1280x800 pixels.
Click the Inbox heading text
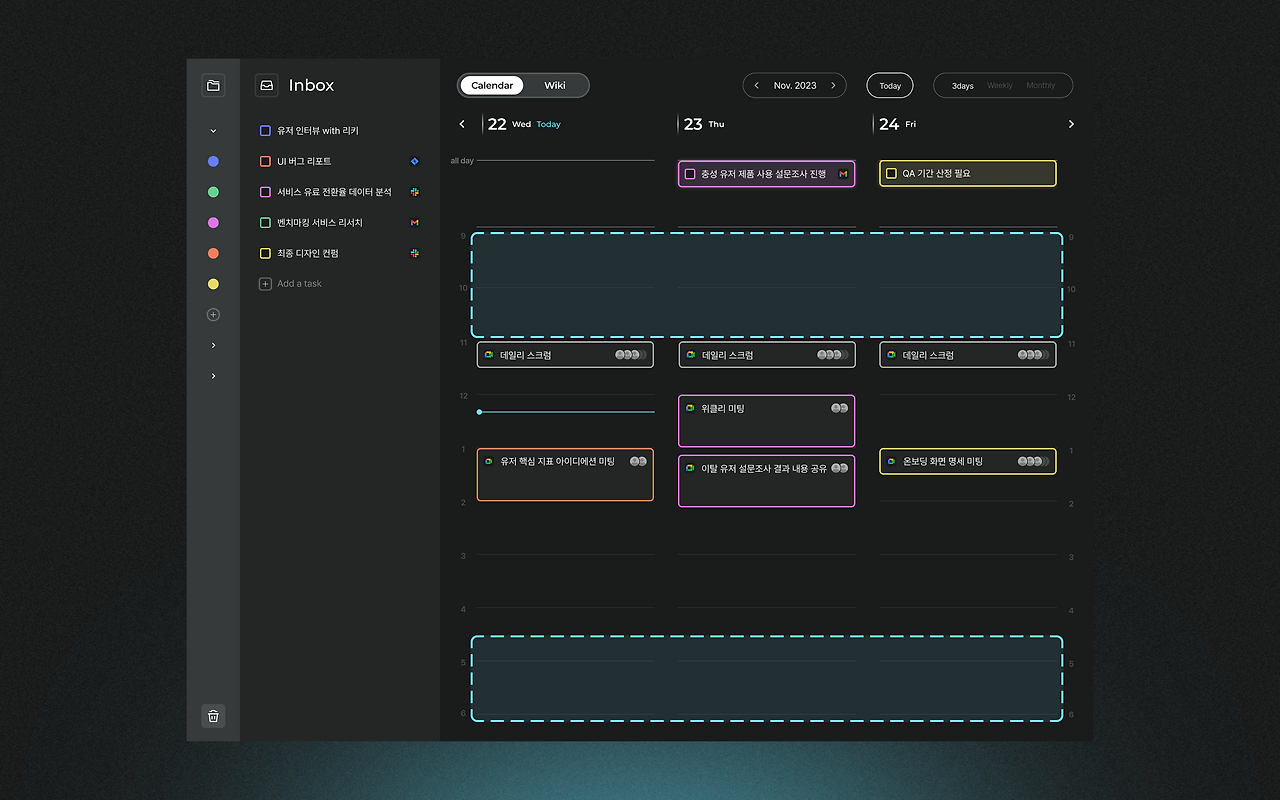tap(311, 86)
